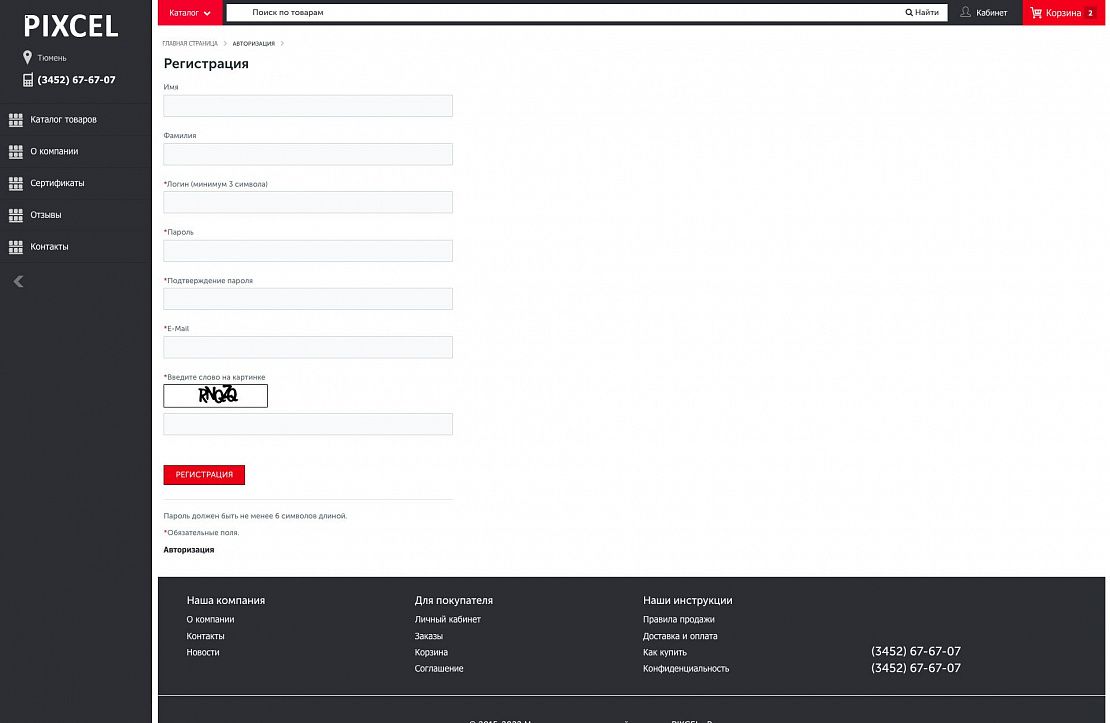The image size is (1110, 723).
Task: Expand the red Каталог dropdown
Action: pos(190,13)
